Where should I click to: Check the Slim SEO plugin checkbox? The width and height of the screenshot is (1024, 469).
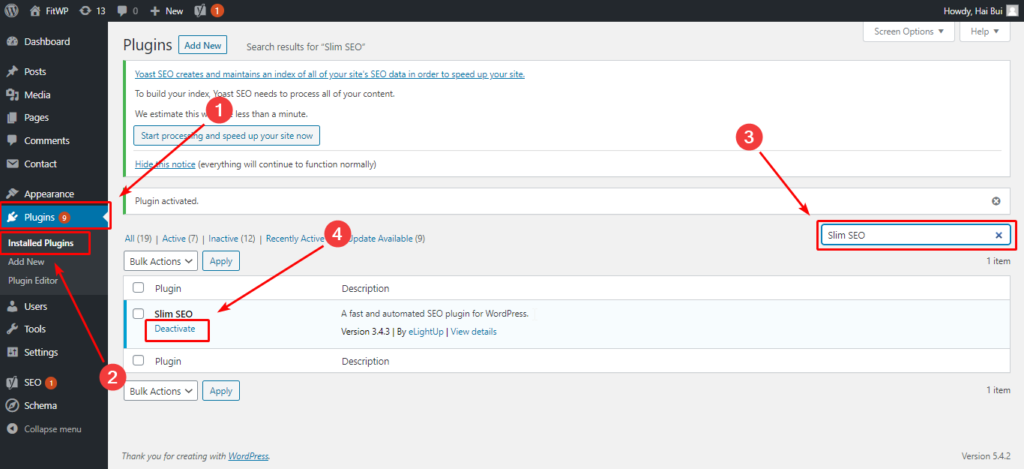(138, 313)
